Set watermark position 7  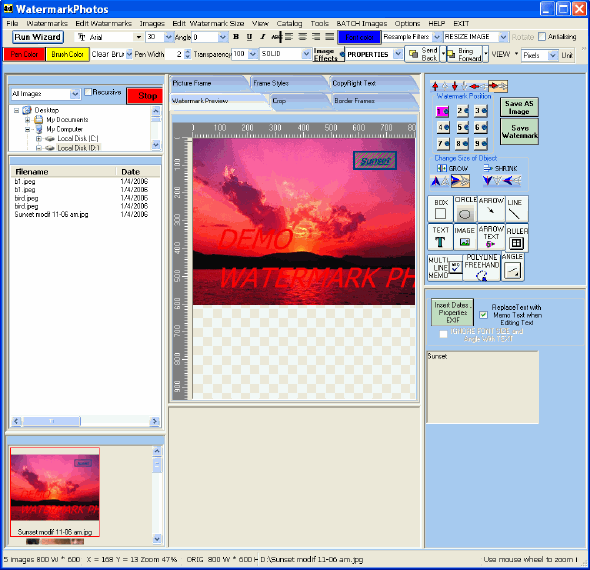443,143
